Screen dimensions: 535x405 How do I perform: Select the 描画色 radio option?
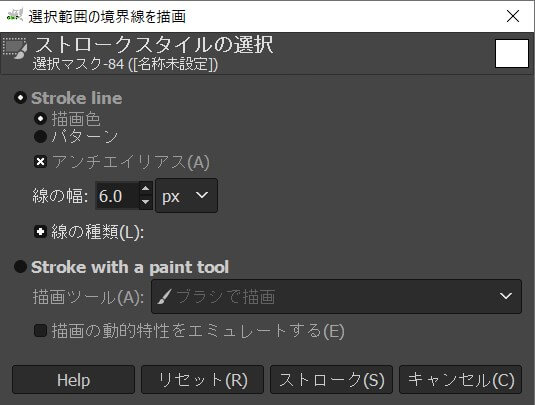(x=40, y=119)
